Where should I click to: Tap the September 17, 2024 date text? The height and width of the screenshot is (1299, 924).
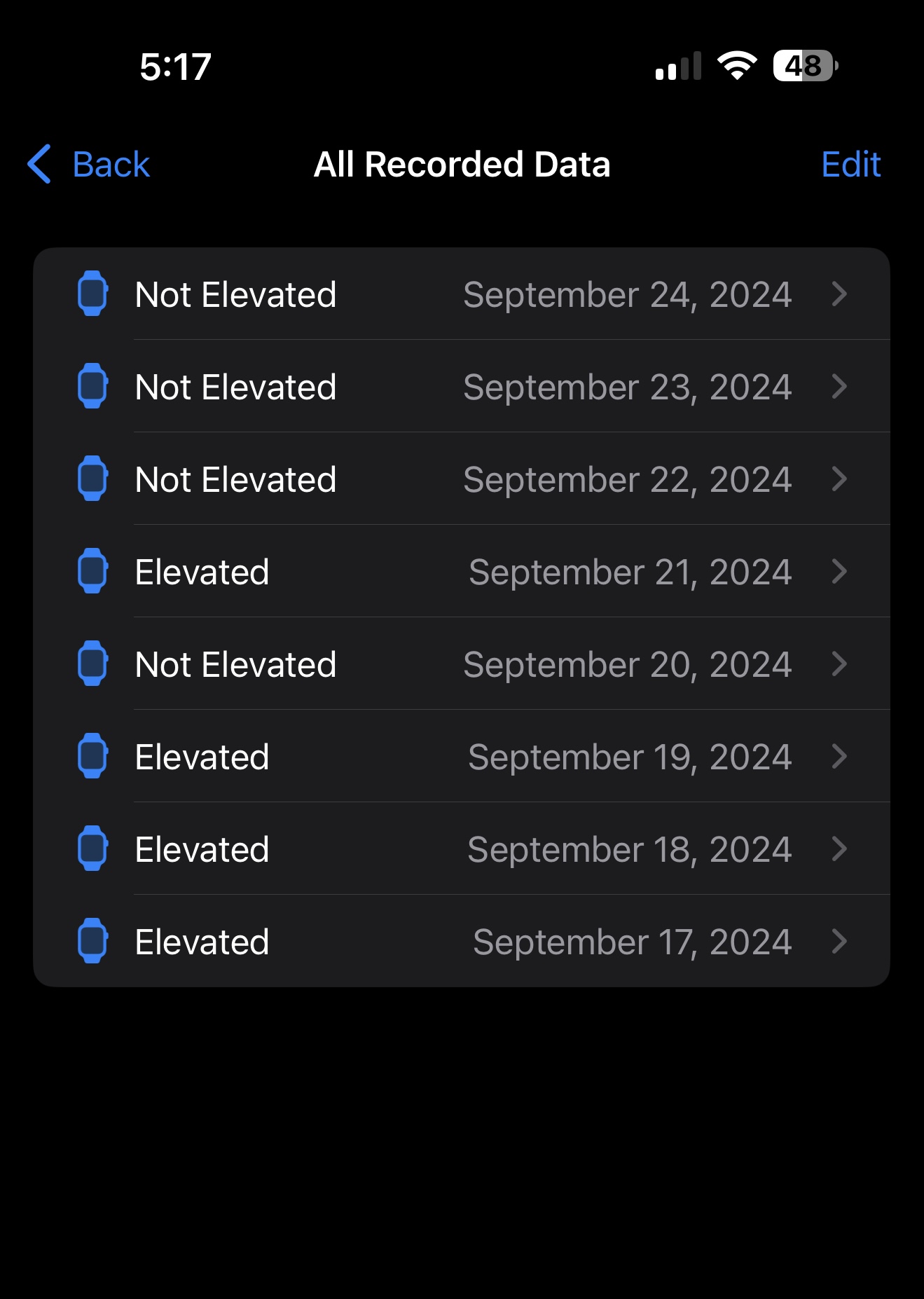point(632,942)
